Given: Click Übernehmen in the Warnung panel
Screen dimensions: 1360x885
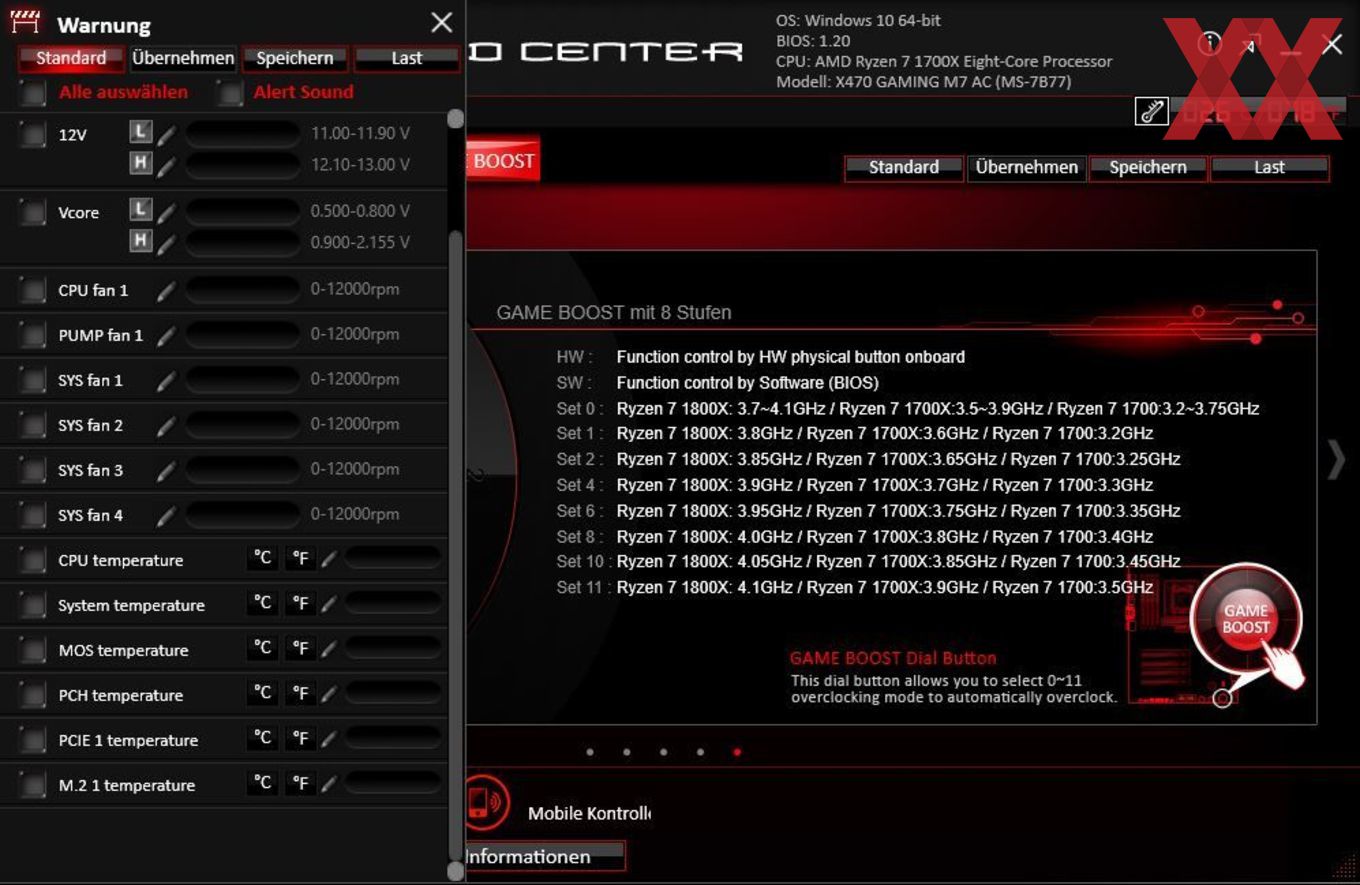Looking at the screenshot, I should [x=183, y=58].
